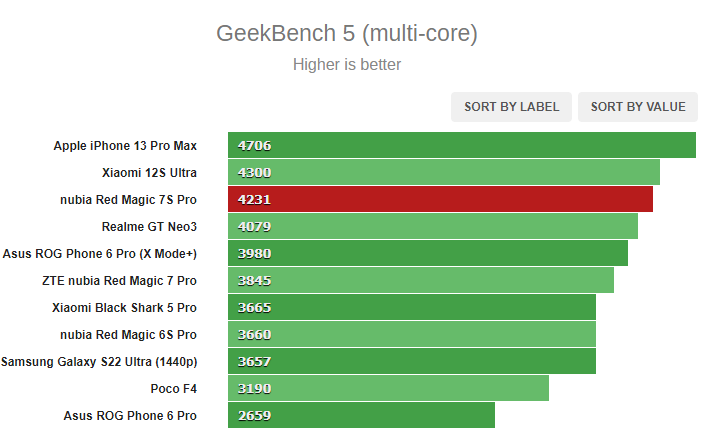Click the Asus ROG Phone 6 Pro 2659 bar
702x429 pixels.
361,415
